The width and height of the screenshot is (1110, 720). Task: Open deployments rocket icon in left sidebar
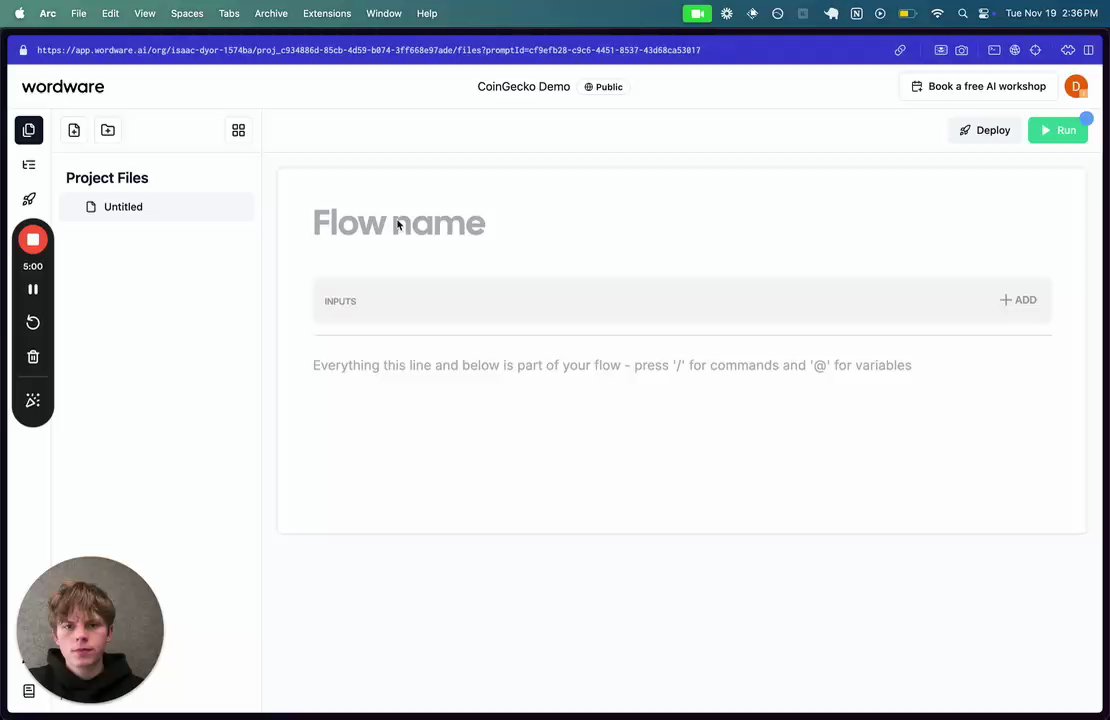click(x=29, y=199)
